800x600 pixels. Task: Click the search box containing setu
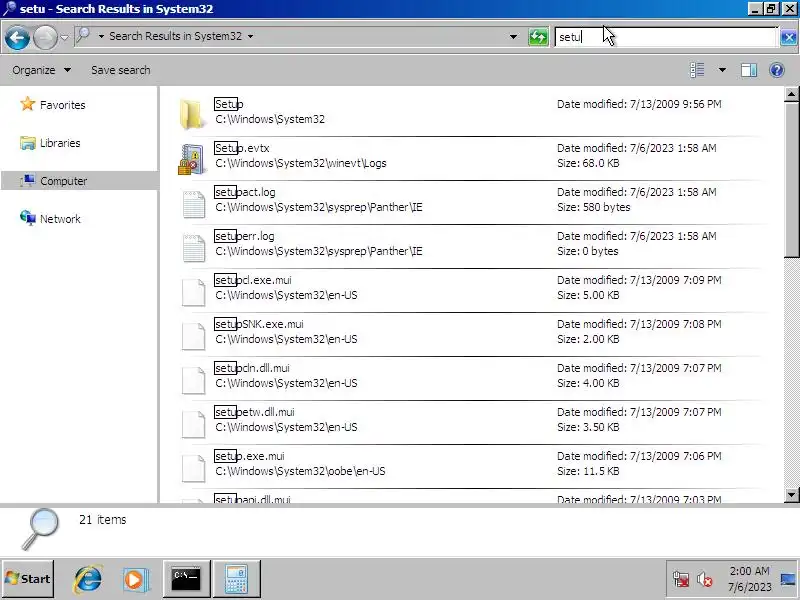(x=666, y=37)
